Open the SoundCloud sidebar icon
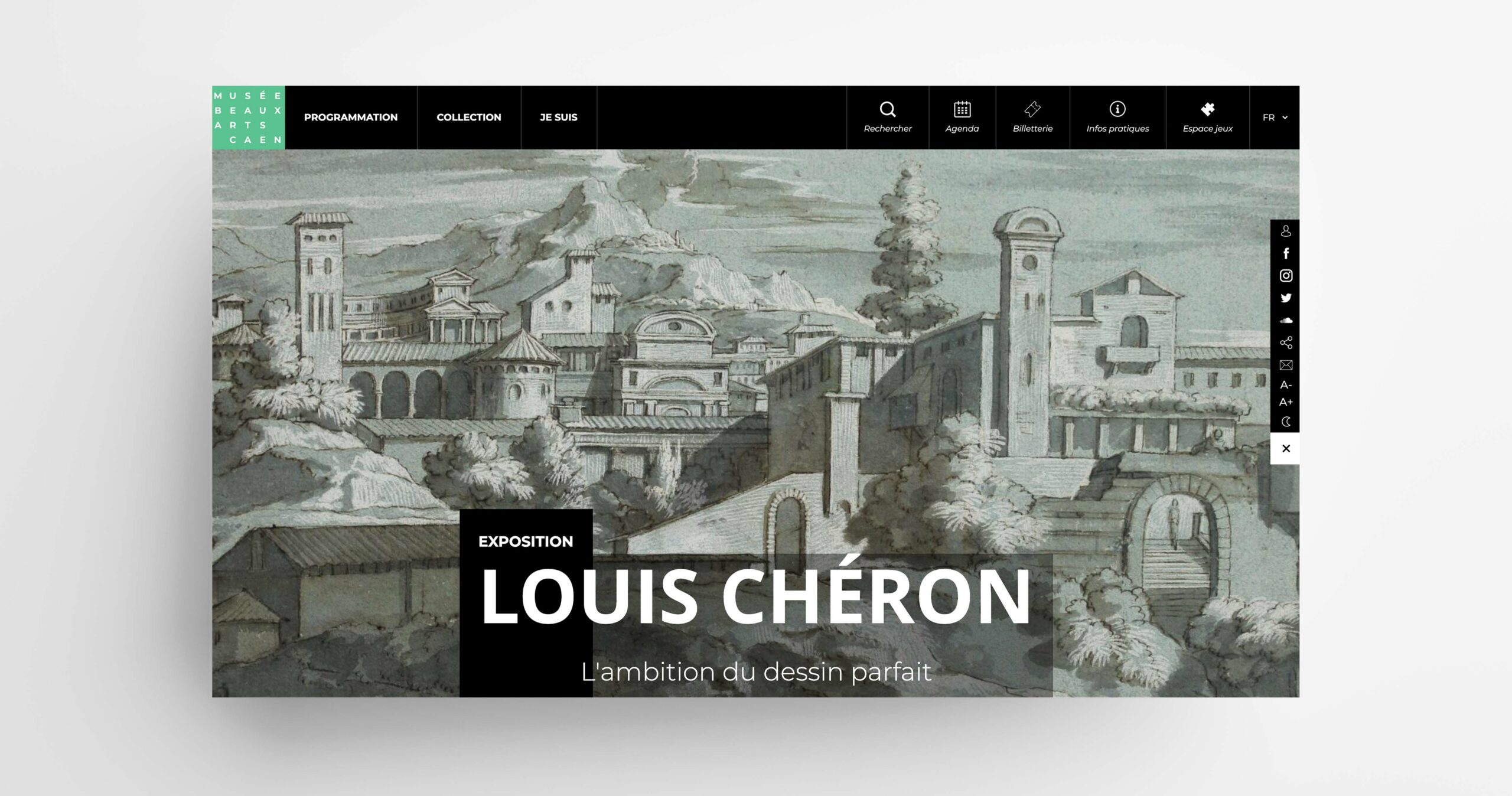Image resolution: width=1512 pixels, height=796 pixels. (1286, 321)
